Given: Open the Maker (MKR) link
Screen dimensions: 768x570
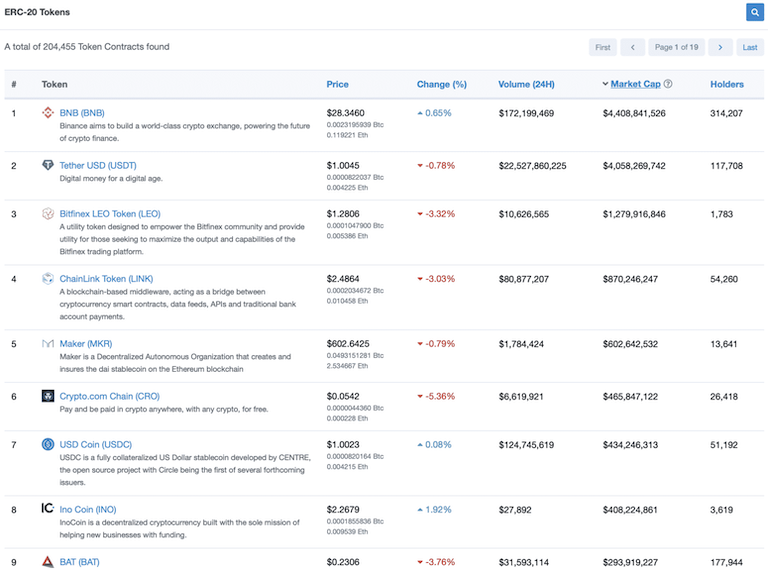Looking at the screenshot, I should [86, 344].
